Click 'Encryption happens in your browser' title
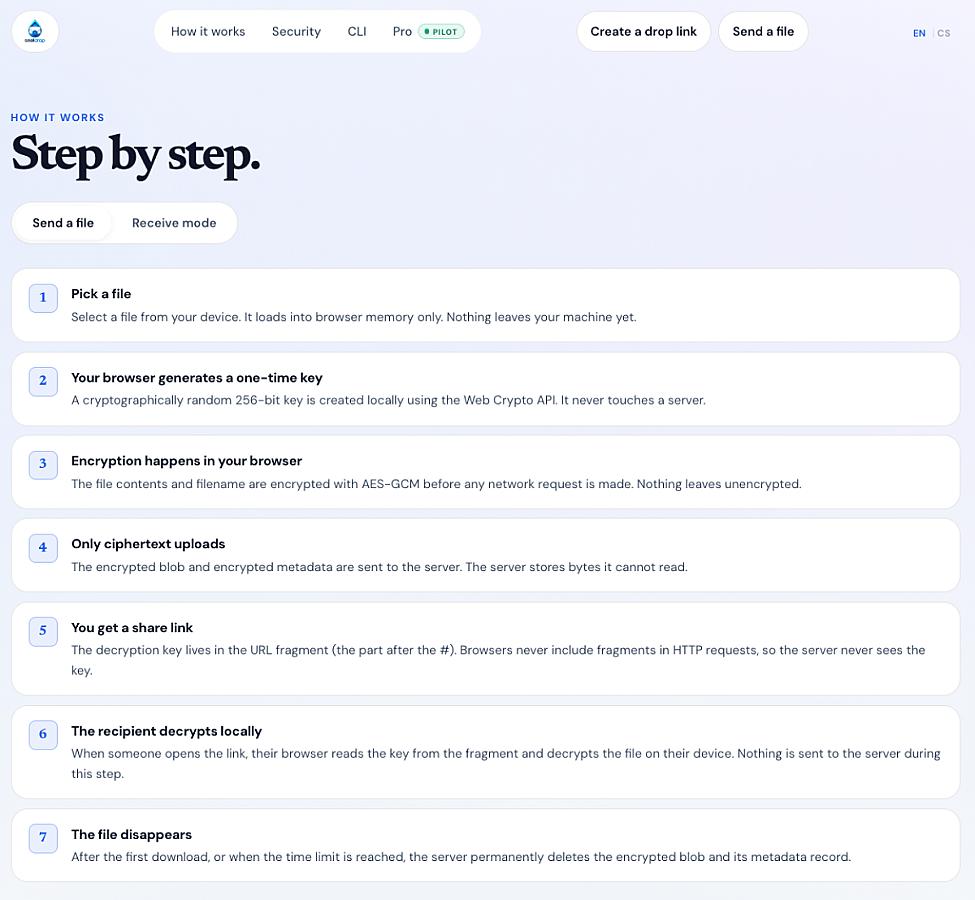Image resolution: width=975 pixels, height=900 pixels. point(187,461)
